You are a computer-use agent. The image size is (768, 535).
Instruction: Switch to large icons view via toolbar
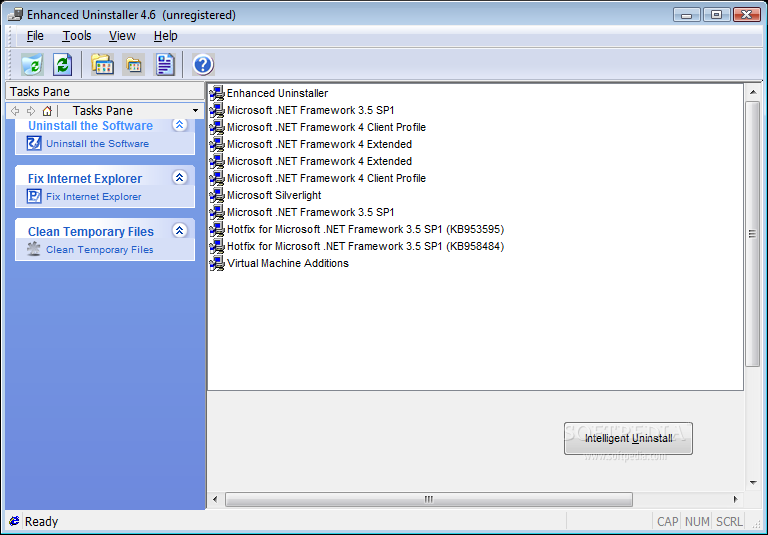pos(103,65)
